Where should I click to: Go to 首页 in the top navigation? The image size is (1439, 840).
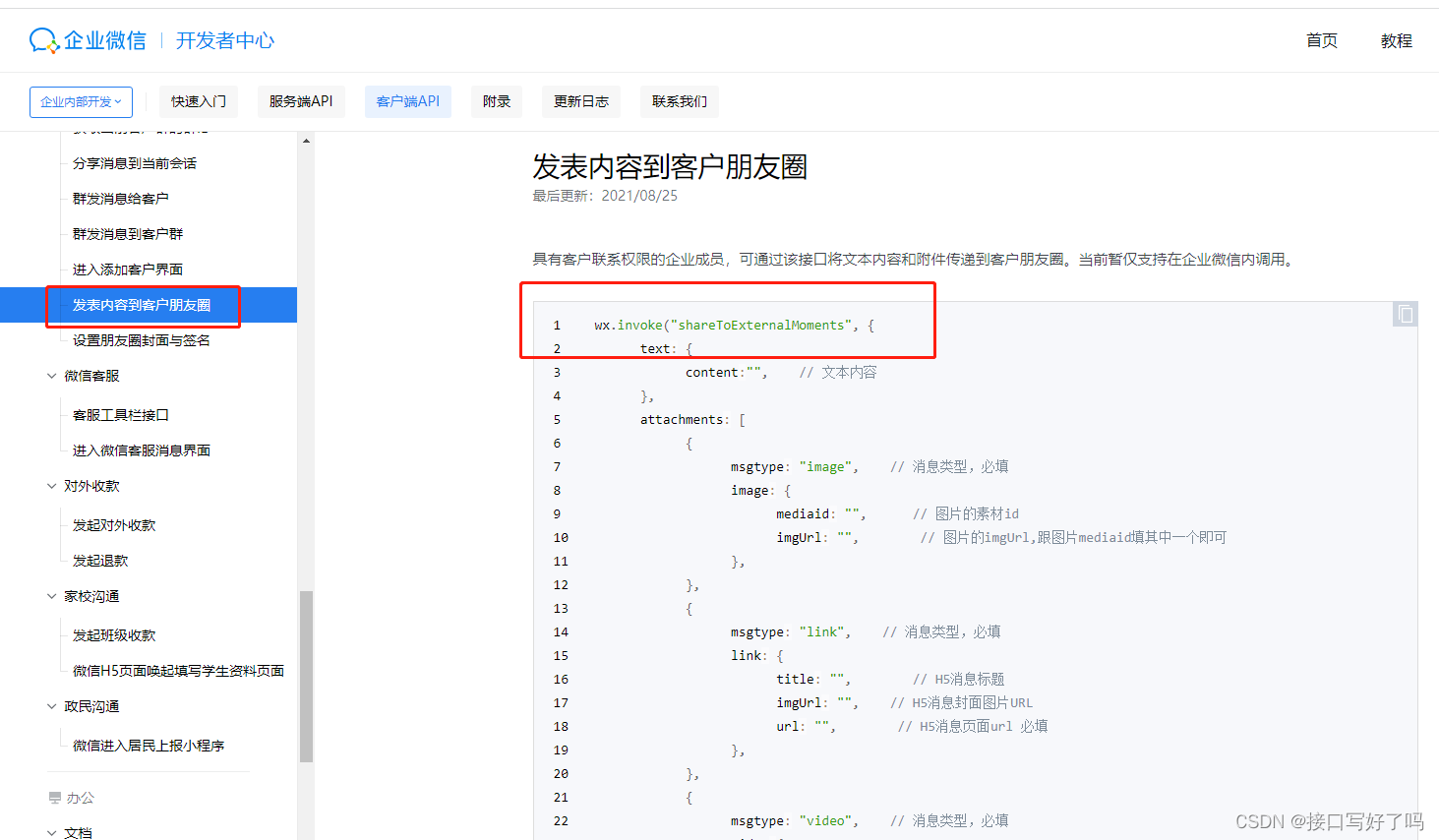pos(1322,40)
